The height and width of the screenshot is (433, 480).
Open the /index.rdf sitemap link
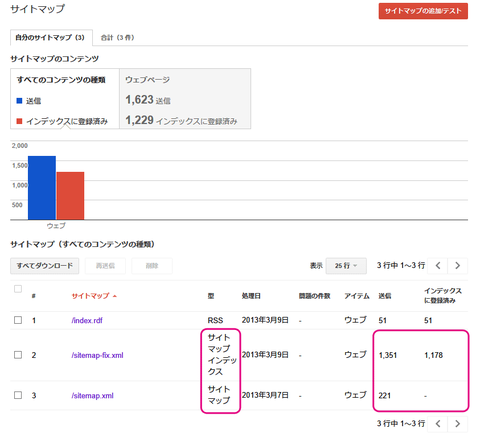click(87, 320)
